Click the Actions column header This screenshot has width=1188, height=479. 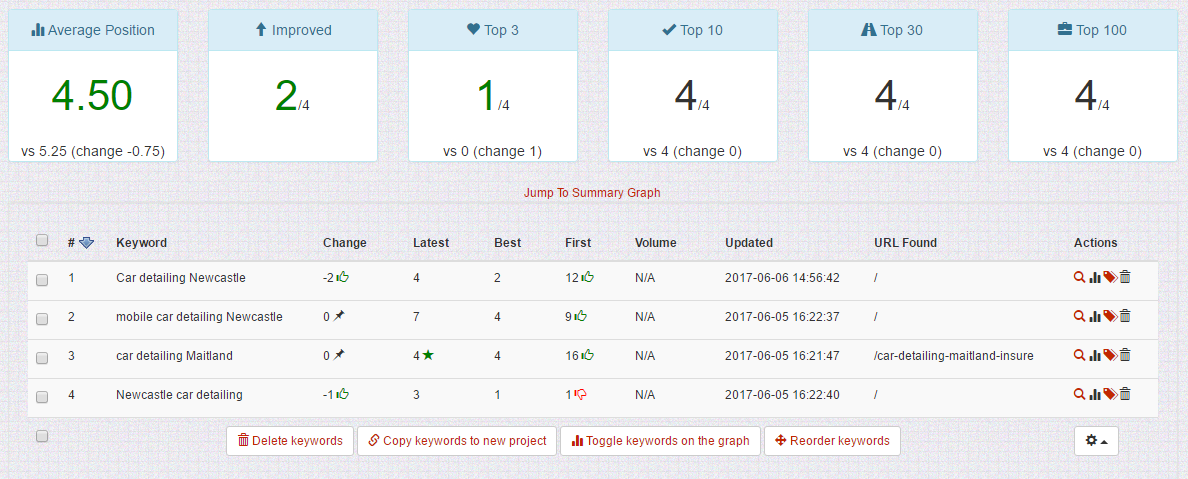pyautogui.click(x=1096, y=243)
